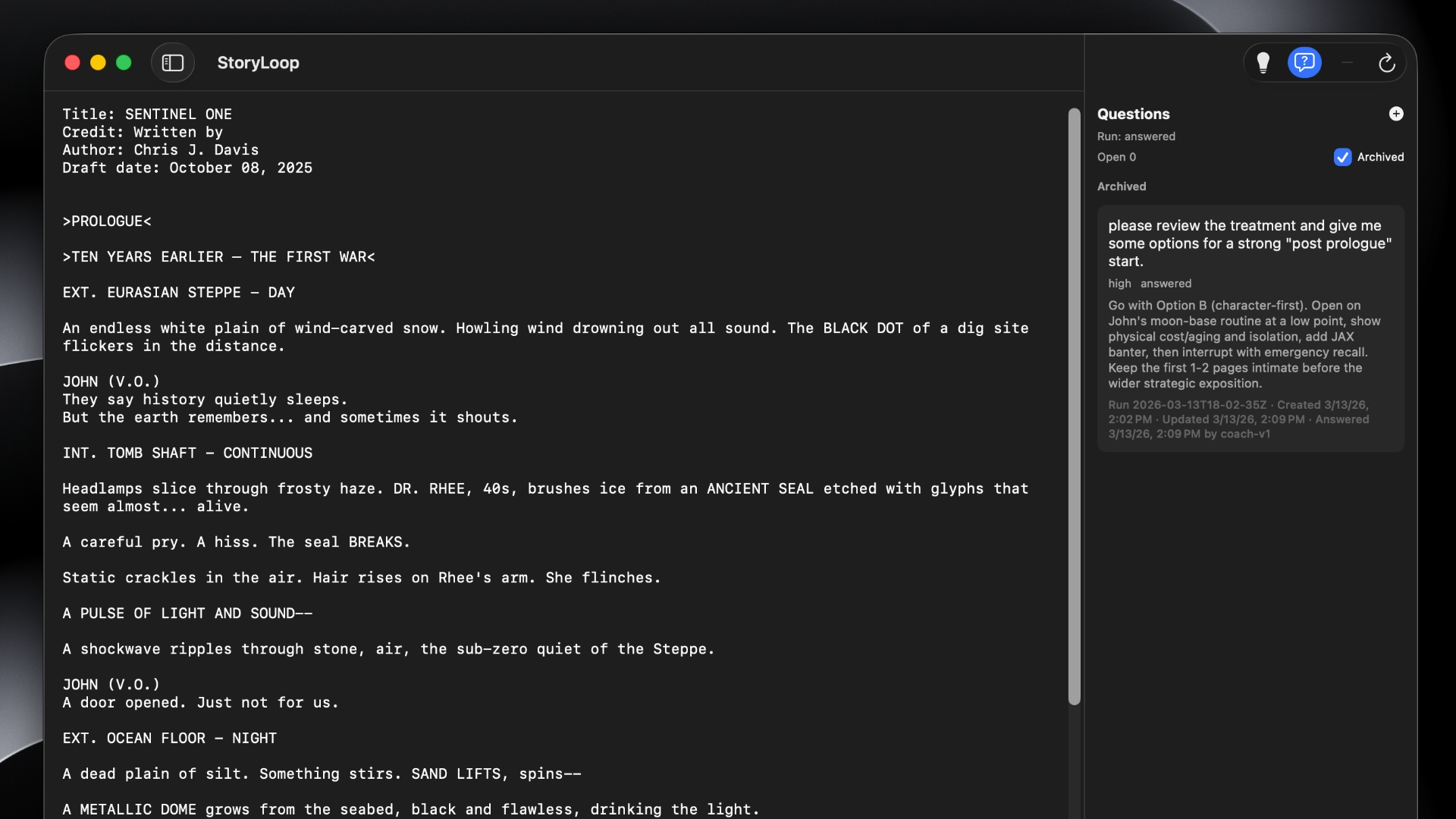Open the archived post prologue question card
Viewport: 1456px width, 819px height.
tap(1250, 329)
